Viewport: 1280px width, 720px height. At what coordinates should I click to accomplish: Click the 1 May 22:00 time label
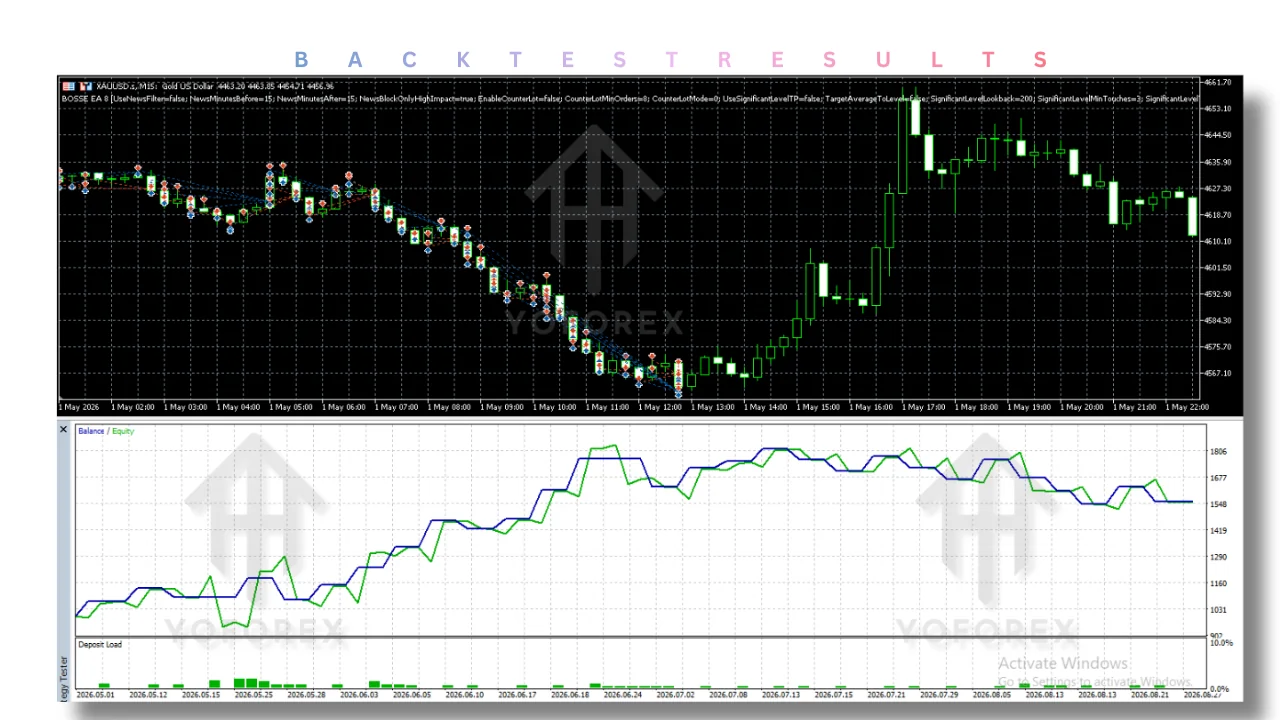(x=1186, y=407)
